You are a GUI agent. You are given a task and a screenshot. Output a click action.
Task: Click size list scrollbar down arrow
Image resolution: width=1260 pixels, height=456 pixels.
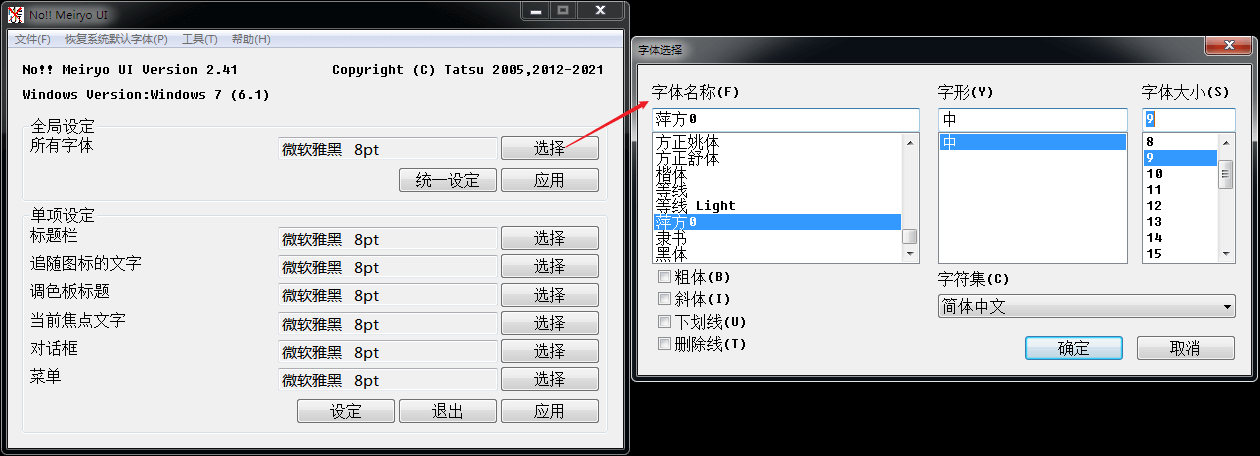tap(1226, 254)
